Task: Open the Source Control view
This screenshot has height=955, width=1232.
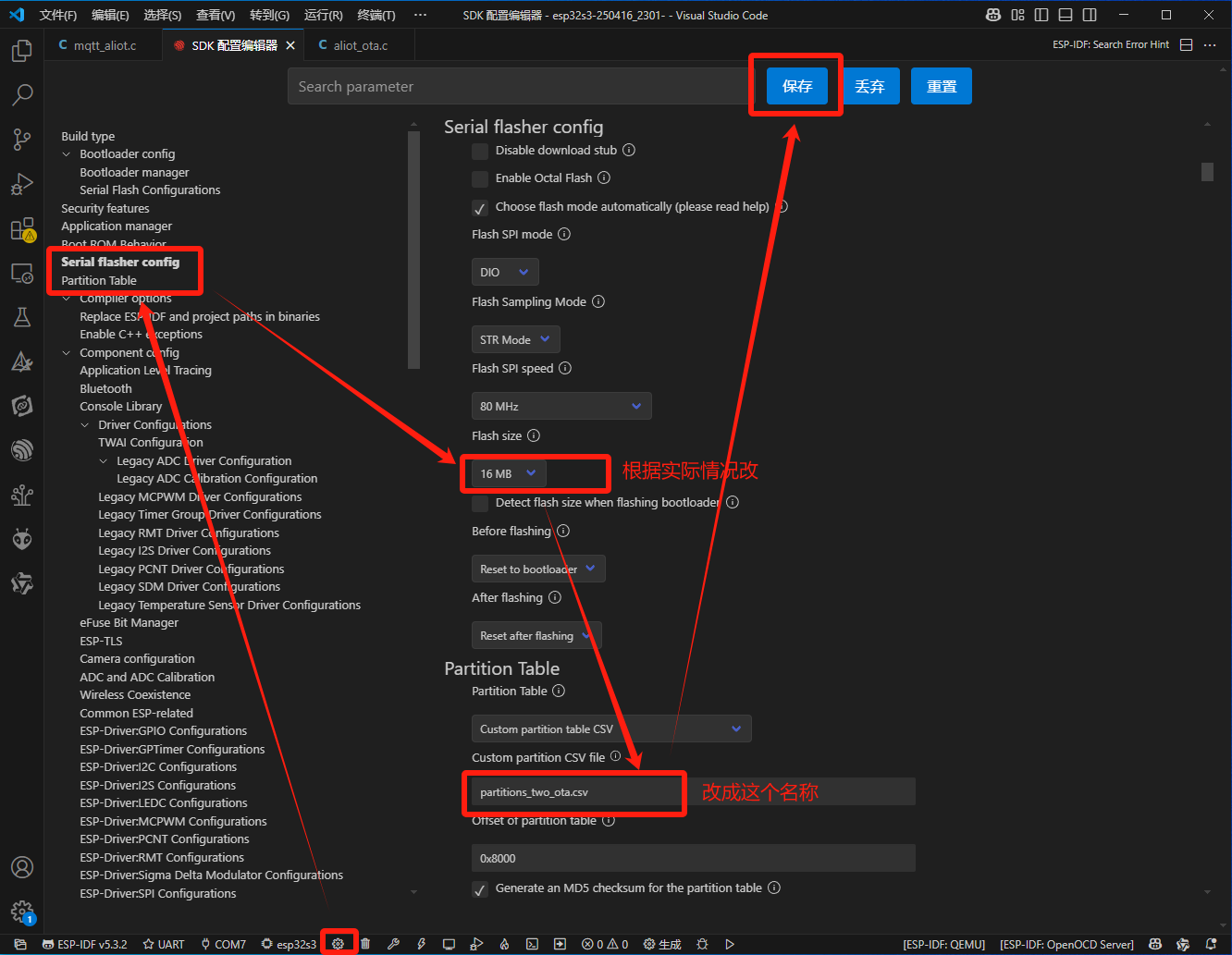Action: click(x=22, y=139)
